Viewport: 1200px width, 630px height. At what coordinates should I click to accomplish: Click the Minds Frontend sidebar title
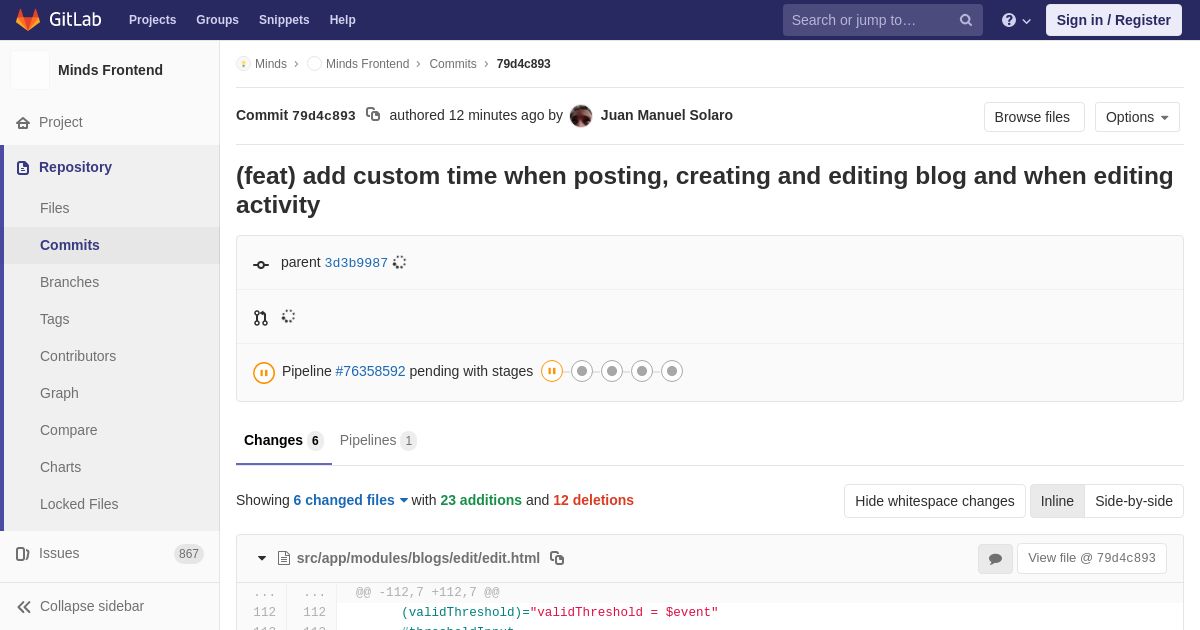click(x=110, y=70)
